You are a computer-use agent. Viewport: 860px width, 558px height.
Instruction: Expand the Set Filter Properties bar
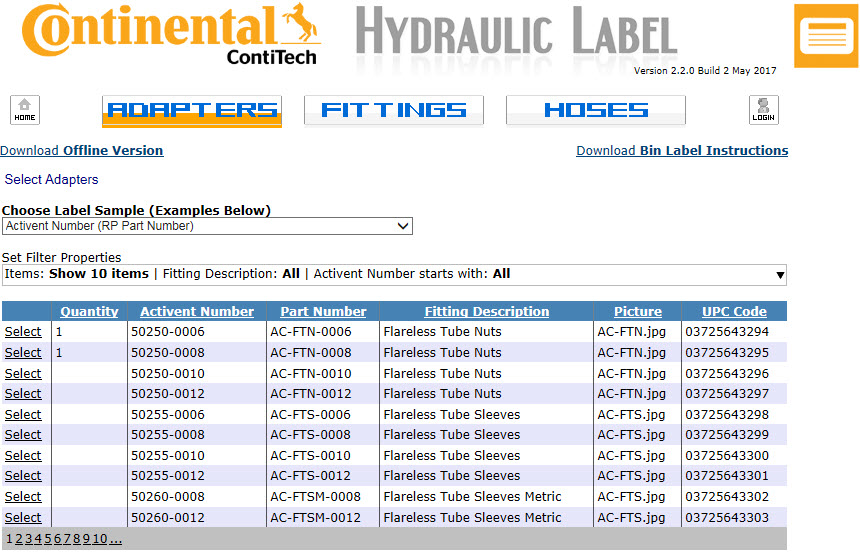coord(394,274)
